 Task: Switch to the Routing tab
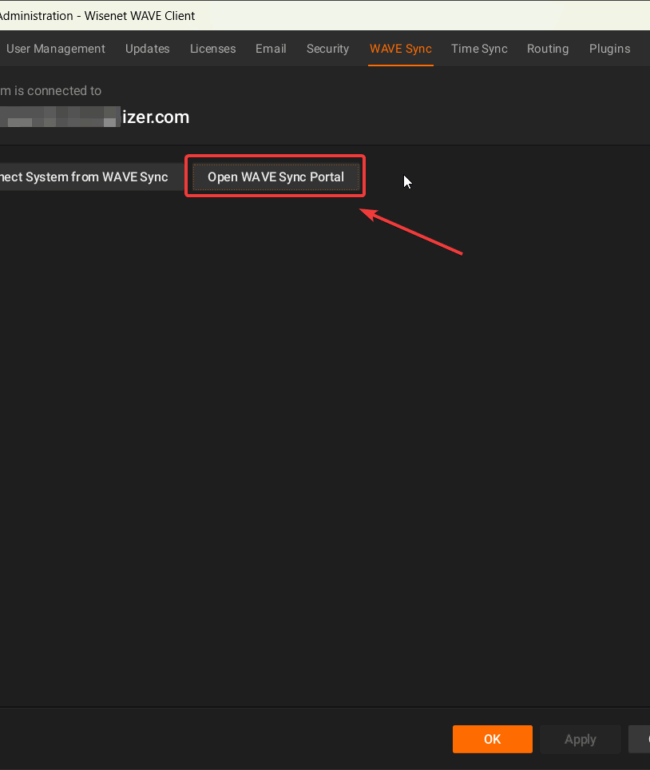coord(547,49)
